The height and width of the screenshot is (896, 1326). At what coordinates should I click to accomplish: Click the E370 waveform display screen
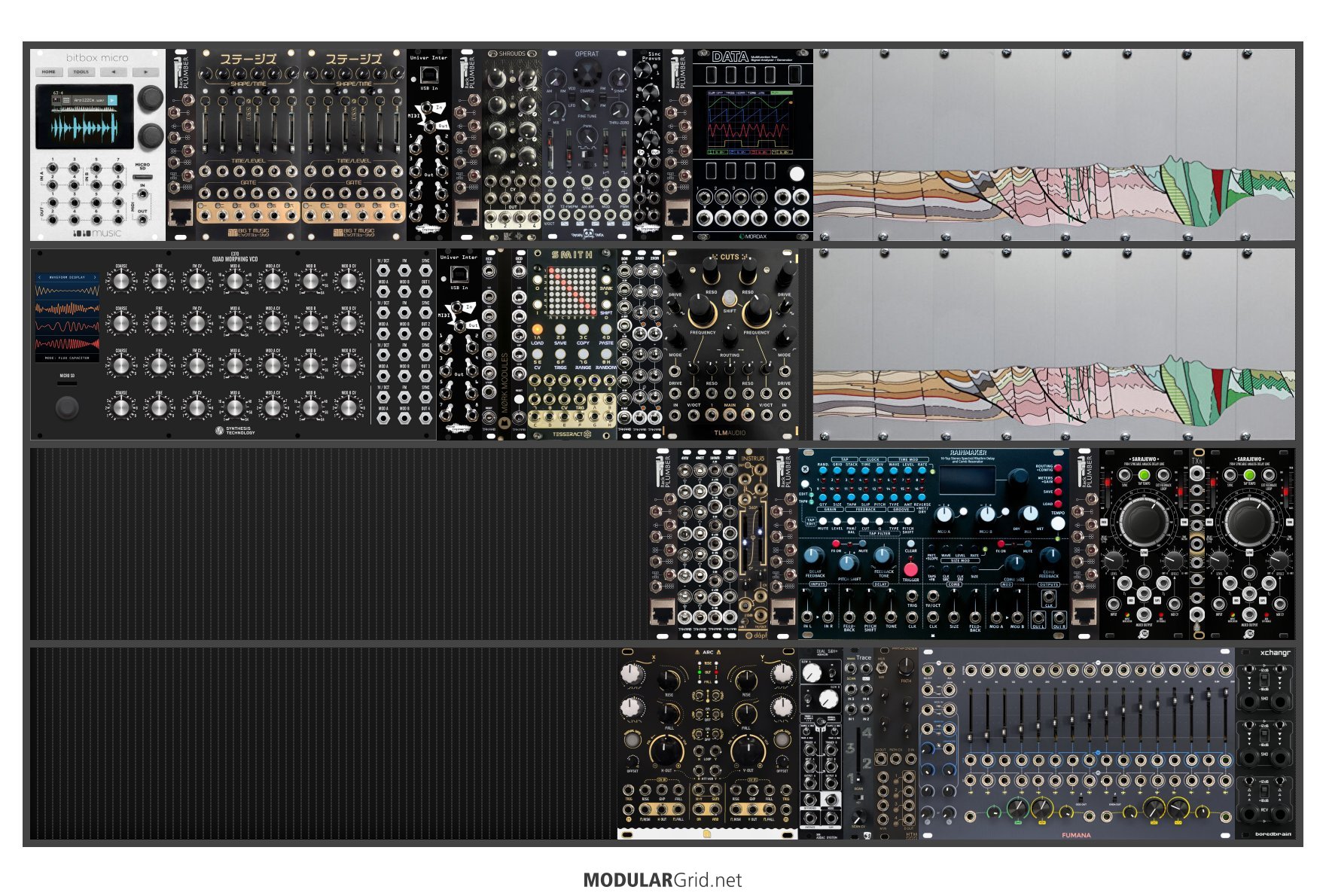pyautogui.click(x=67, y=317)
